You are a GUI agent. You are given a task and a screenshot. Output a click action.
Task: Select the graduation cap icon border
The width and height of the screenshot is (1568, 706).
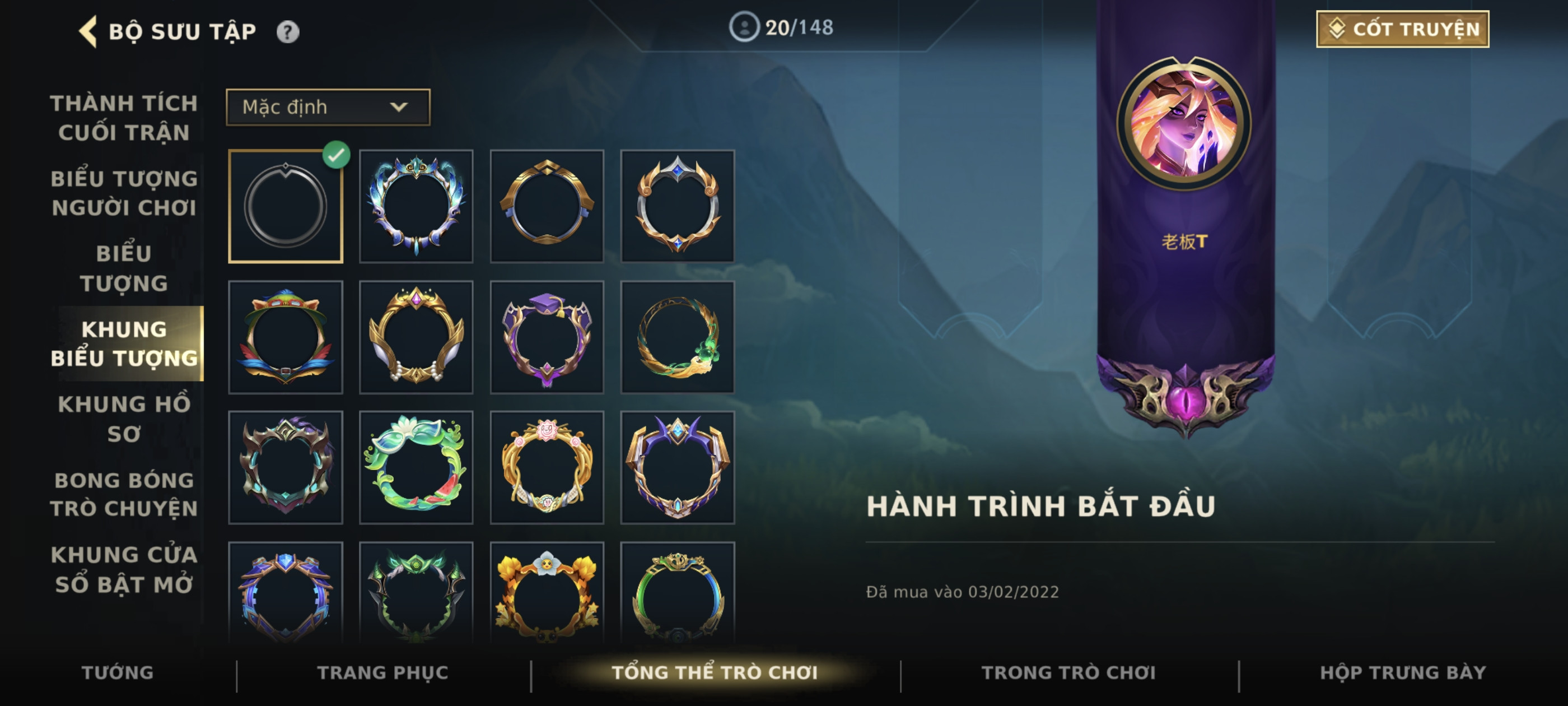(547, 337)
